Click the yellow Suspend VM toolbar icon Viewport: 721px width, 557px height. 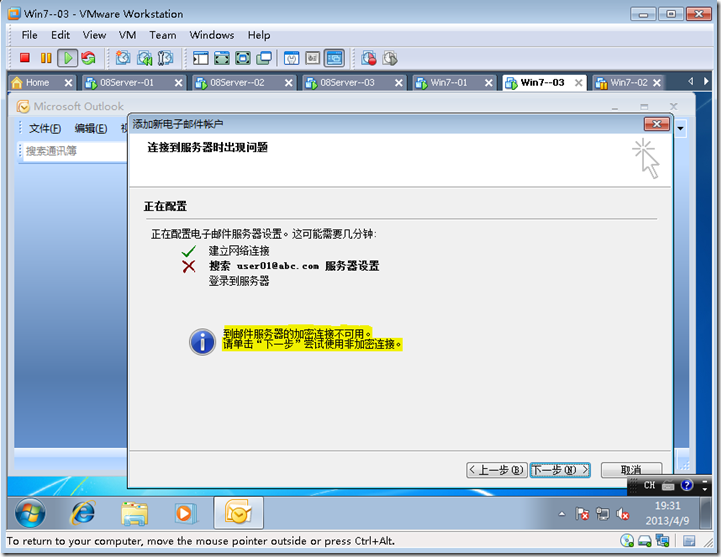point(46,58)
